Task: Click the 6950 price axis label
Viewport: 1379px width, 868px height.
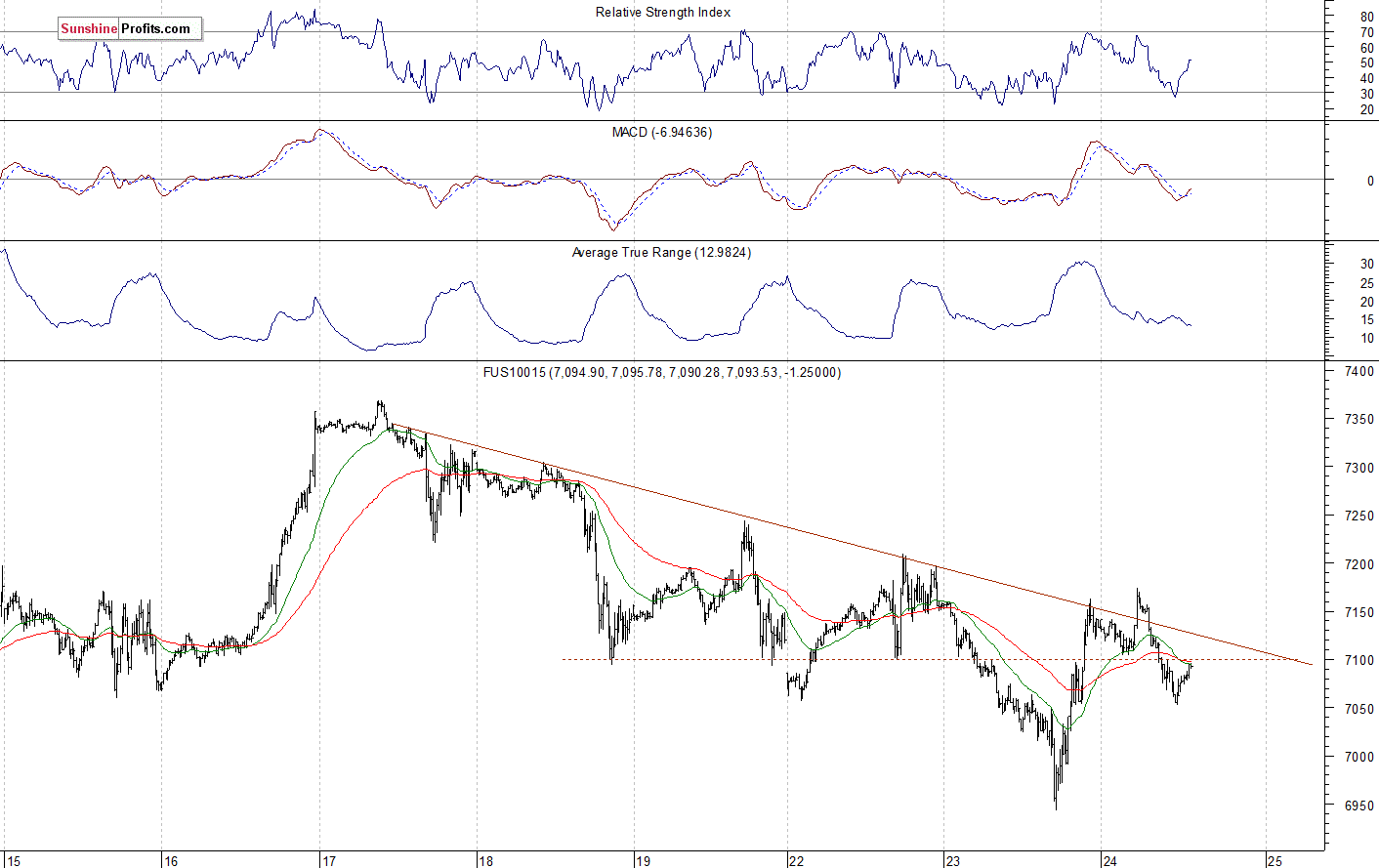Action: coord(1359,806)
